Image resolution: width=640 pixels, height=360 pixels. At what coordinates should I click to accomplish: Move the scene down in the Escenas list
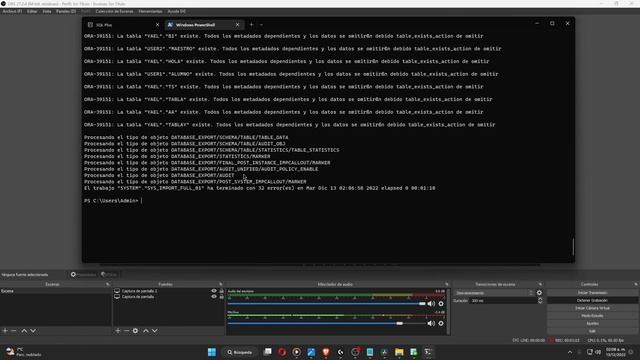33,331
